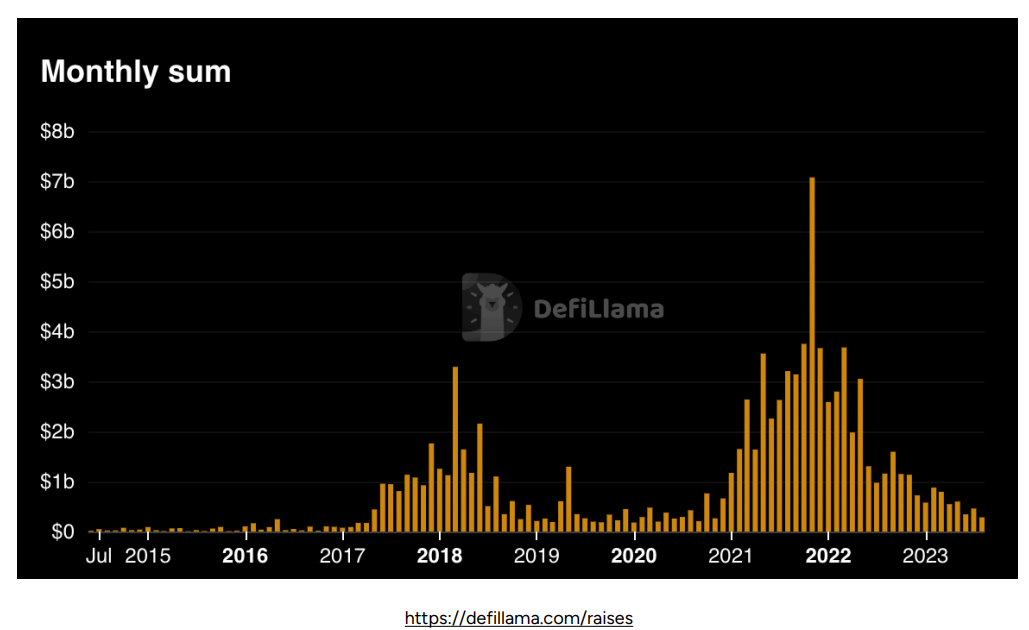Image resolution: width=1029 pixels, height=630 pixels.
Task: Click the 2015 x-axis label
Action: (x=148, y=555)
